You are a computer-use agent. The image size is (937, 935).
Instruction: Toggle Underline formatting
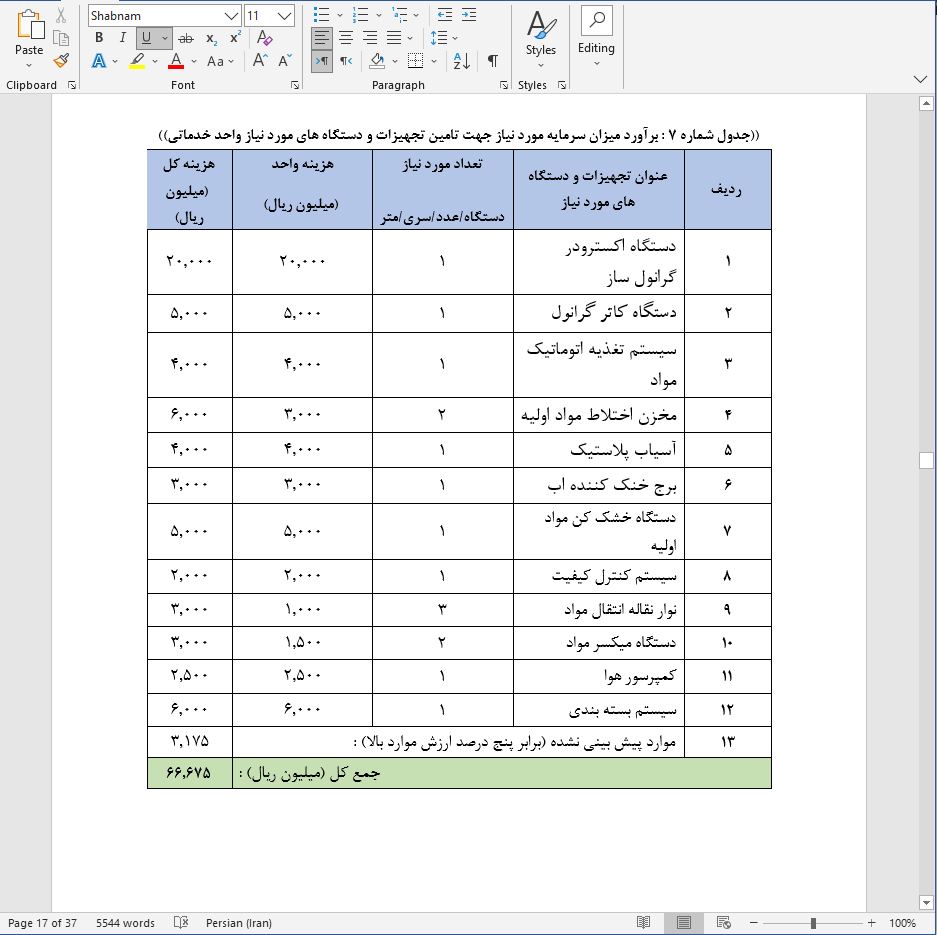click(x=146, y=38)
